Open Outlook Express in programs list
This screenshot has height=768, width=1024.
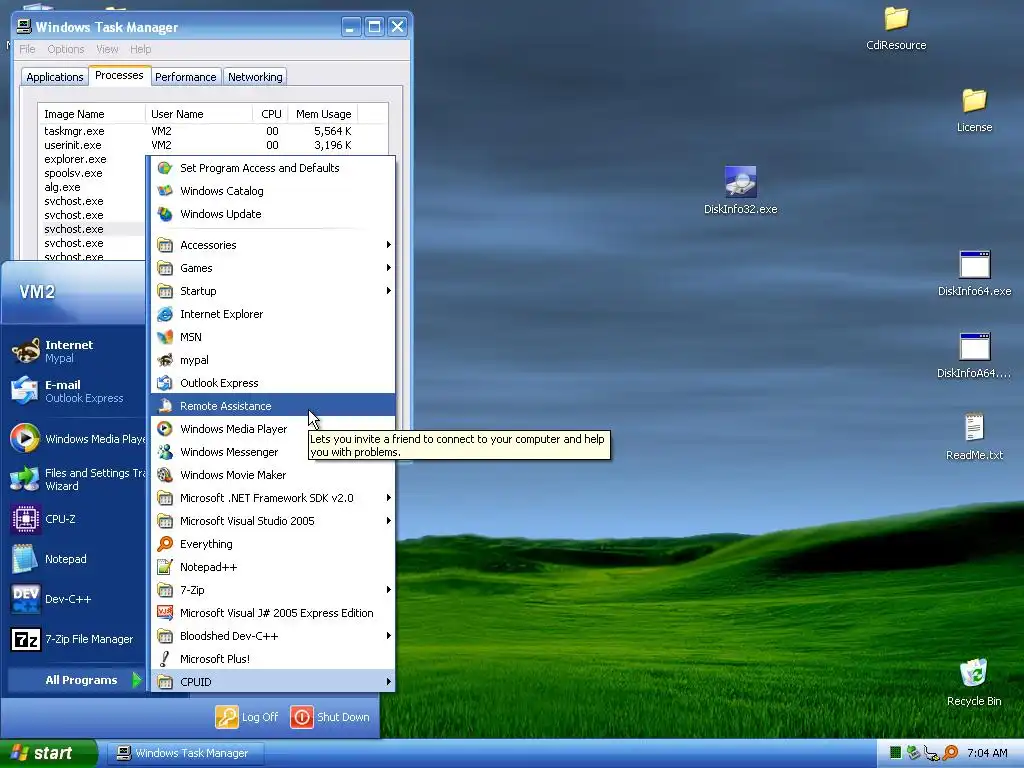click(x=273, y=383)
